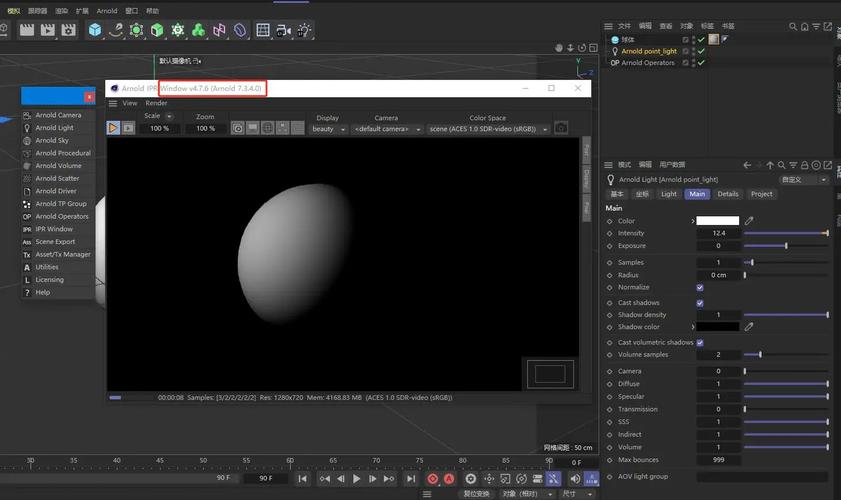Click the black Shadow color swatch

coord(718,327)
